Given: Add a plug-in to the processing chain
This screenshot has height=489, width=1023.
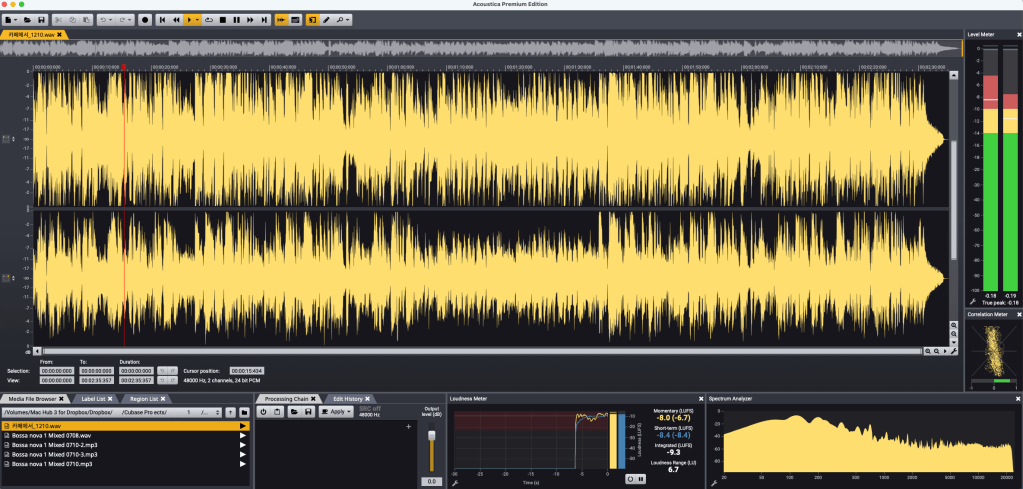Looking at the screenshot, I should pos(409,427).
